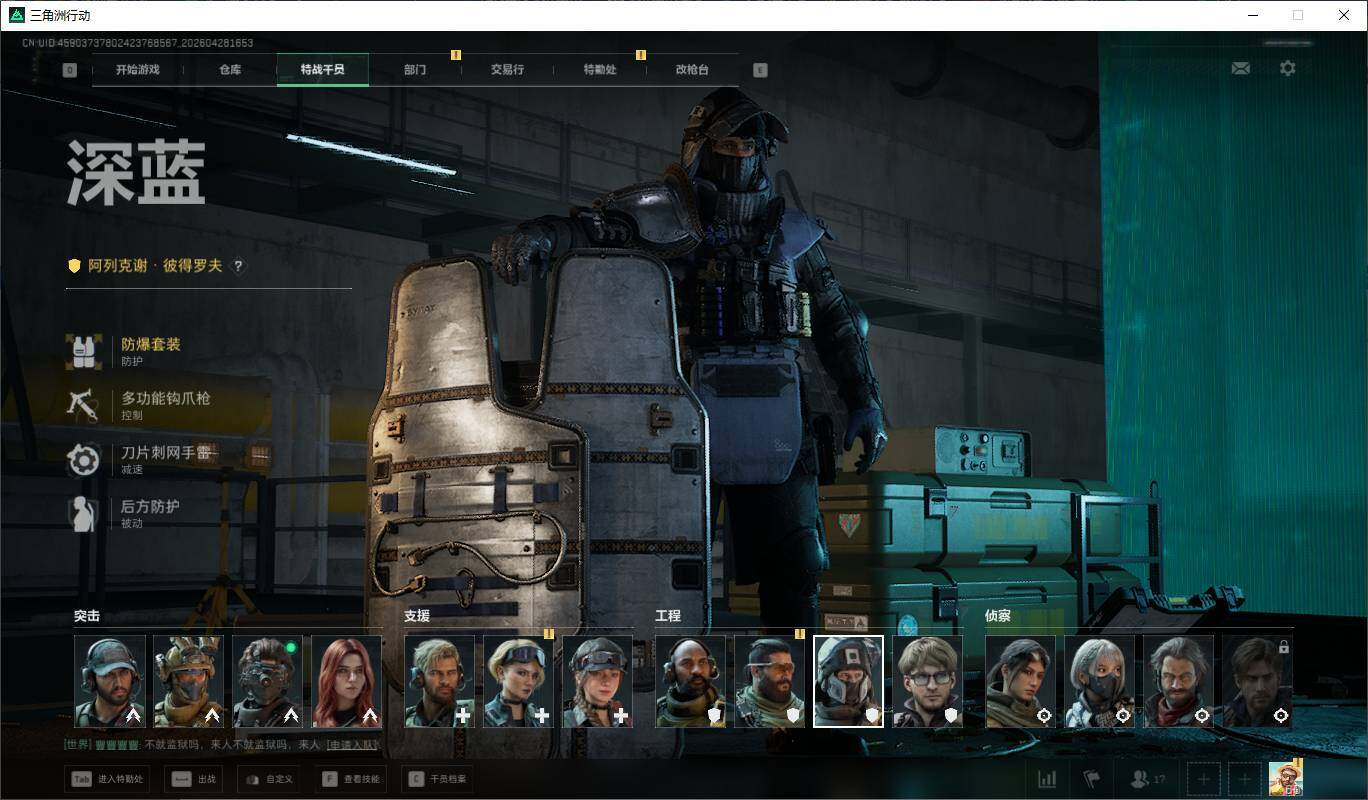This screenshot has width=1368, height=800.
Task: Add teammate in slot beside player avatar
Action: click(1245, 779)
